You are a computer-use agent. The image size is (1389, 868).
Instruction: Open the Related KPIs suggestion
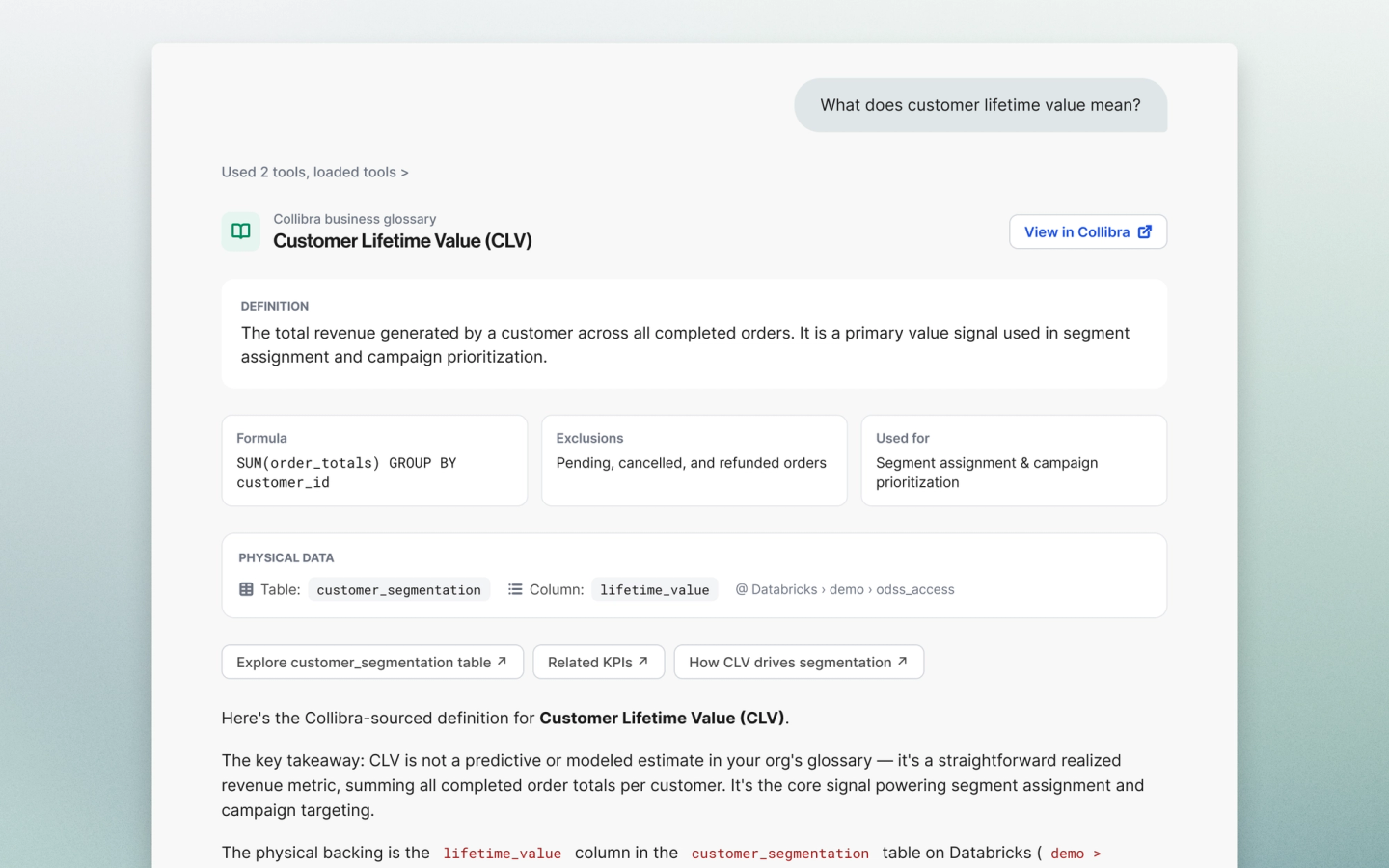[x=599, y=662]
